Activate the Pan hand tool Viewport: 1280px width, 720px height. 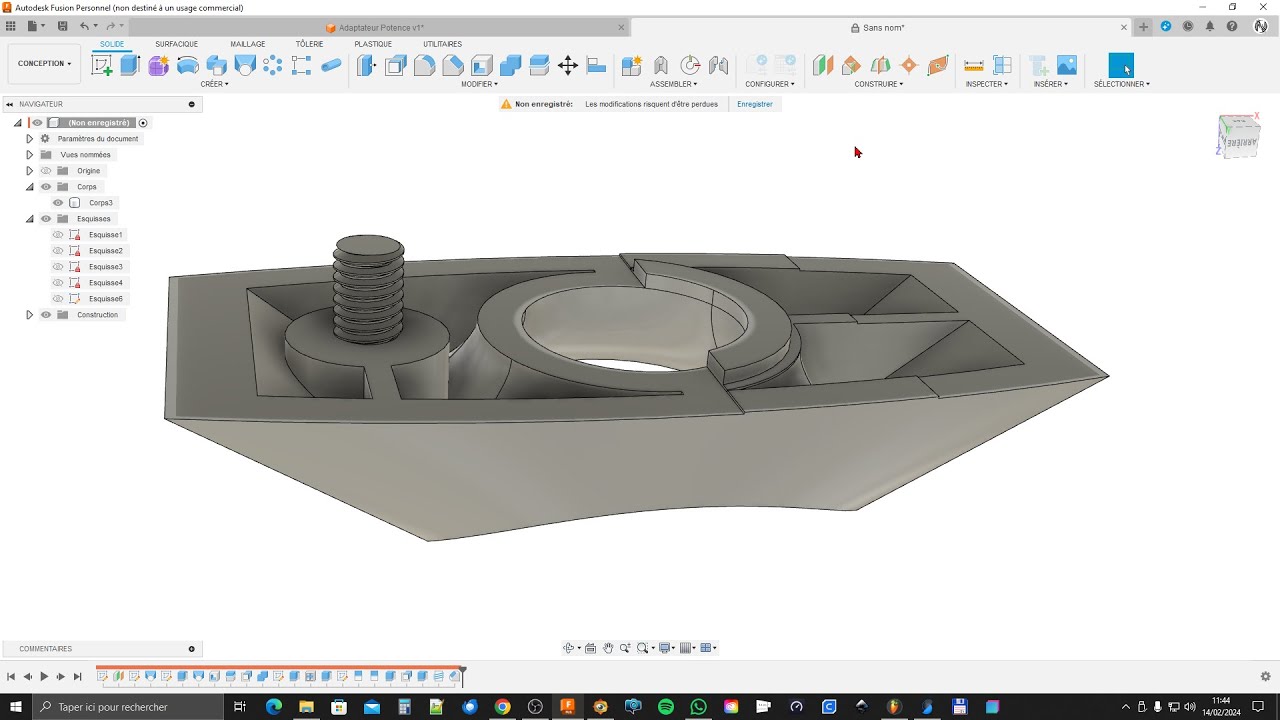point(608,648)
